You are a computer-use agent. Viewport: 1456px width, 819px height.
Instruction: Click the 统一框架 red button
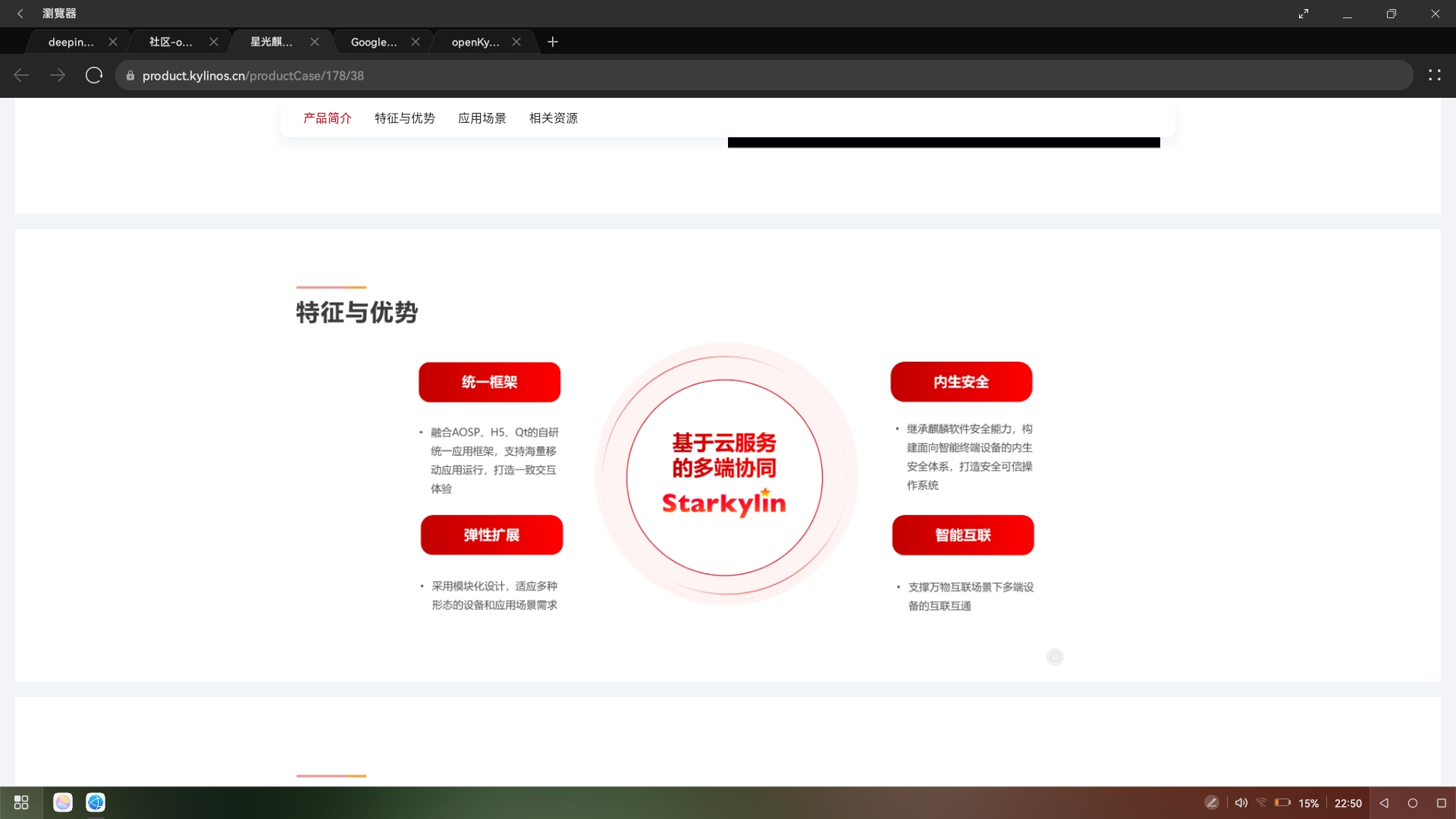pyautogui.click(x=489, y=382)
